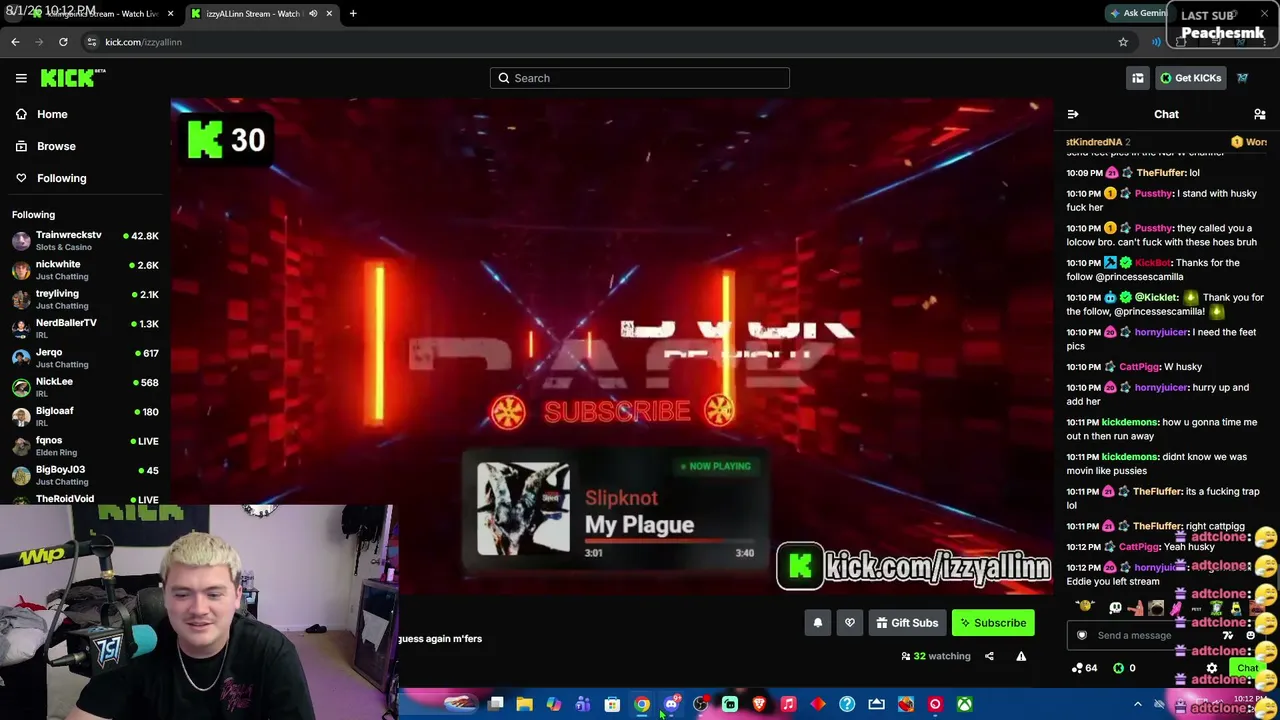Open the Get Help question mark taskbar icon

(847, 704)
